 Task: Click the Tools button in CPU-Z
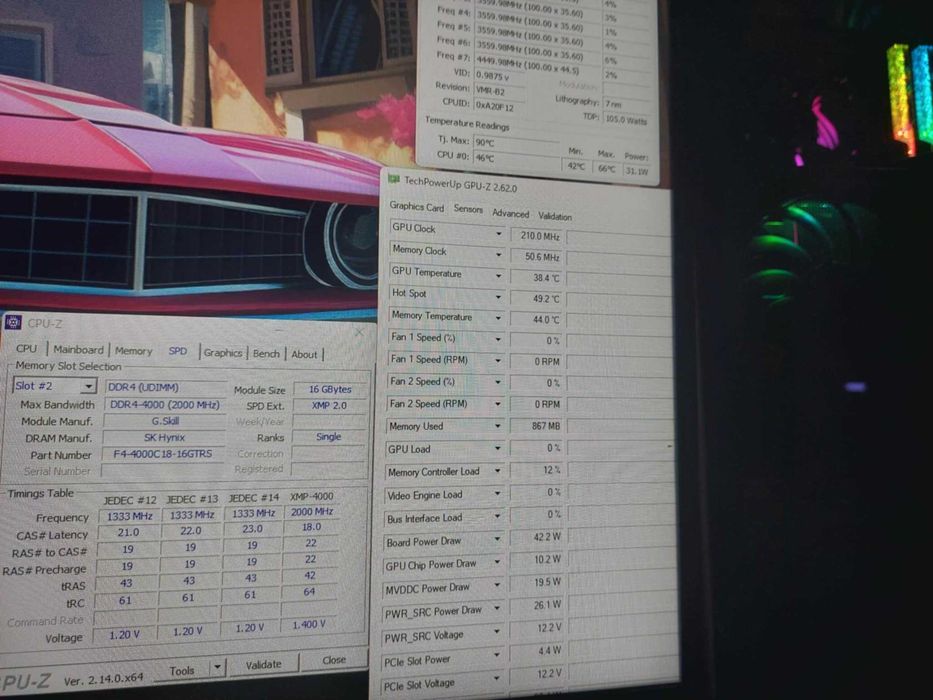(181, 671)
